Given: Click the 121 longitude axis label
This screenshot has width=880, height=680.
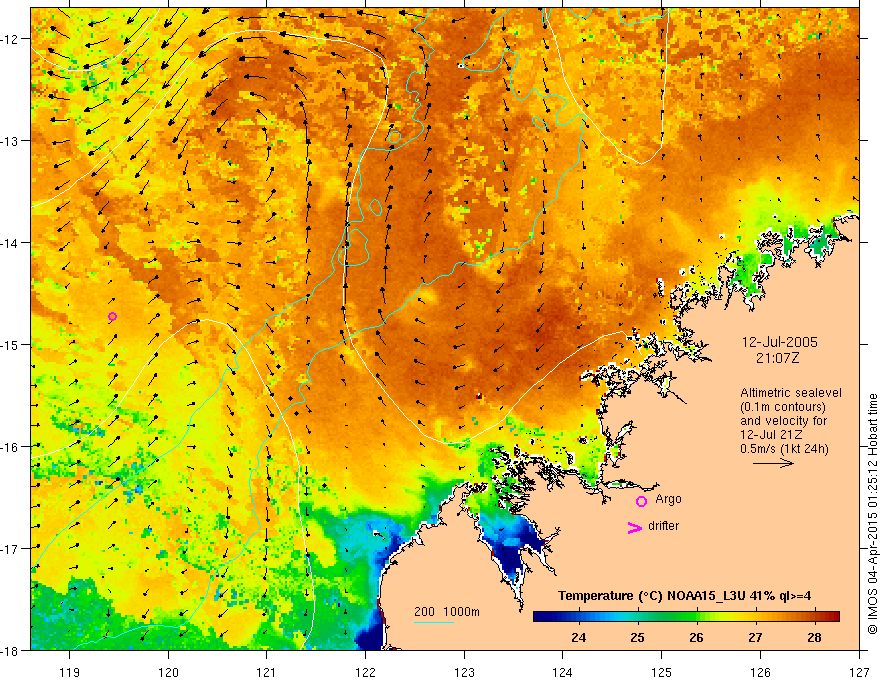Looking at the screenshot, I should point(267,672).
